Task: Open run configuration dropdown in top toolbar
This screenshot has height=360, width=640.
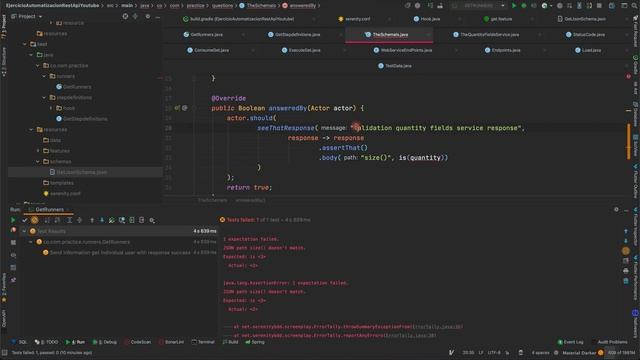Action: coord(478,6)
